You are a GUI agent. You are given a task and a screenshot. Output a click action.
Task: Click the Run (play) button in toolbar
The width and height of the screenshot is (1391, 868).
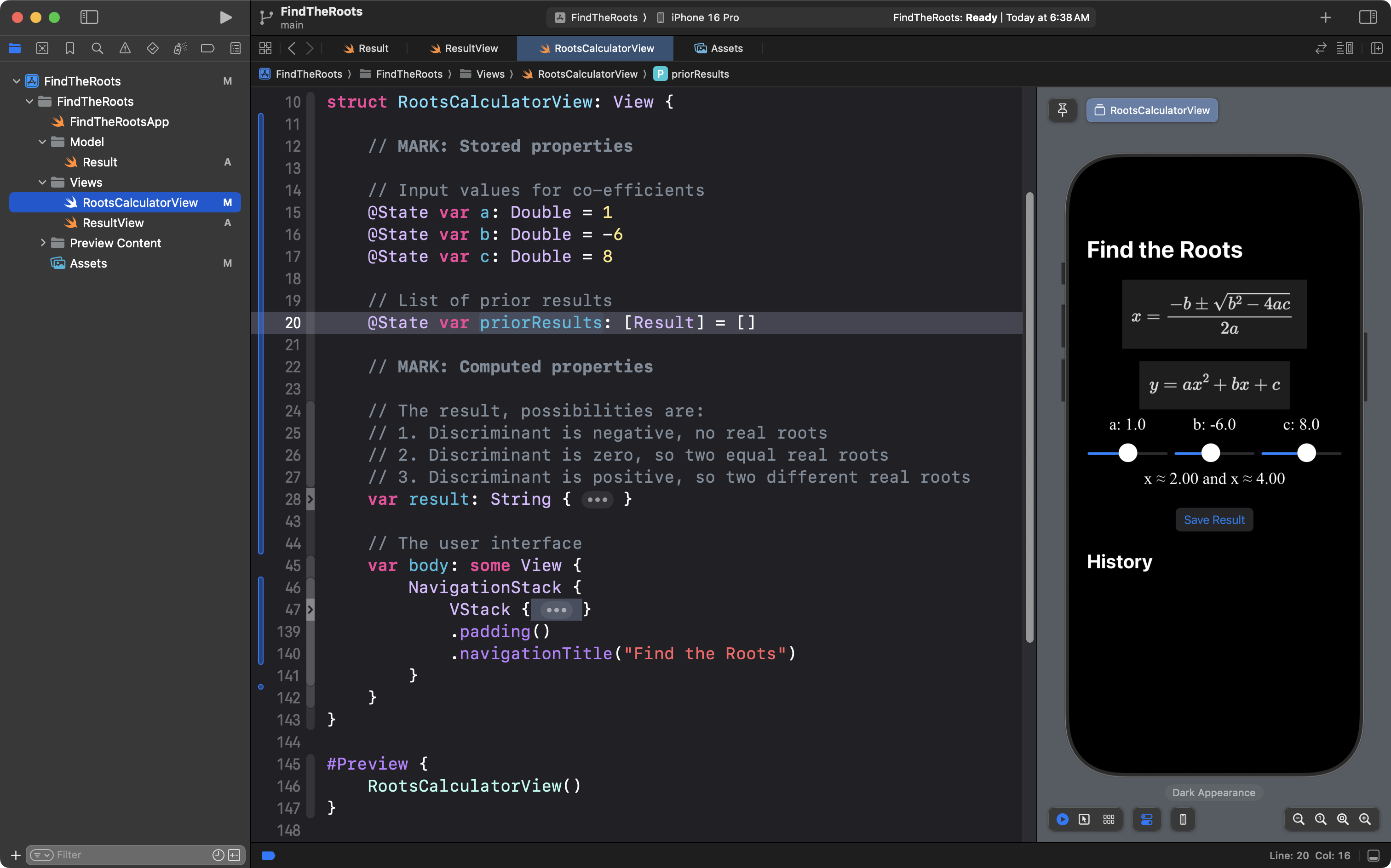(226, 17)
